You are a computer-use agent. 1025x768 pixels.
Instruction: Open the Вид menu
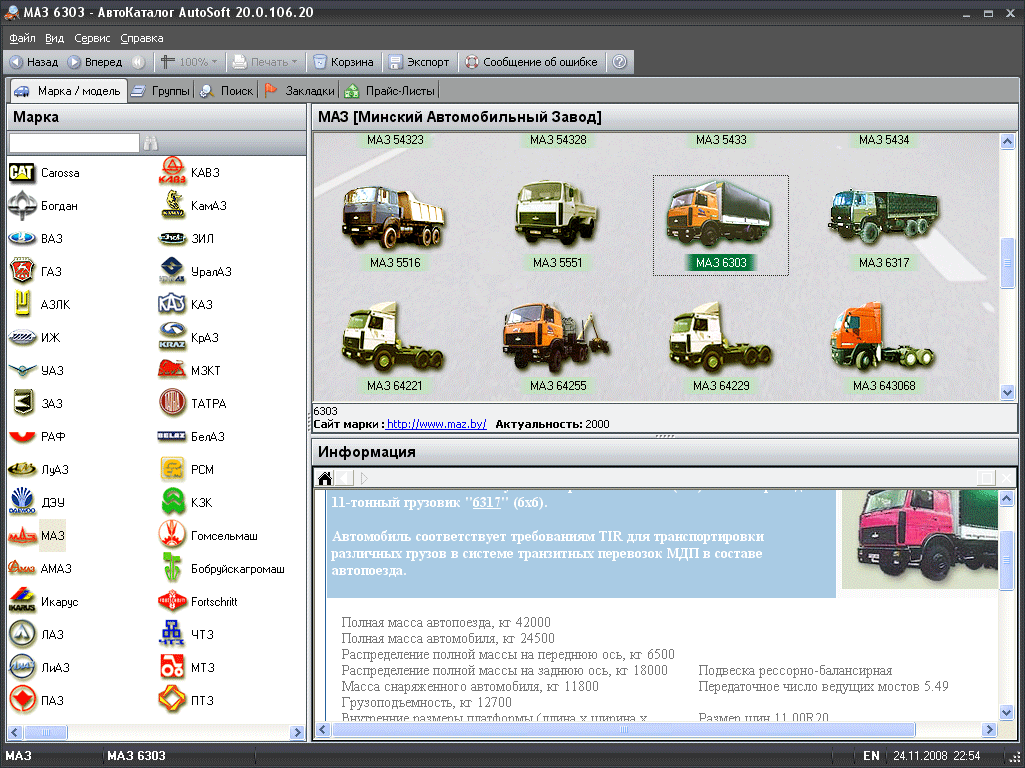click(x=54, y=38)
